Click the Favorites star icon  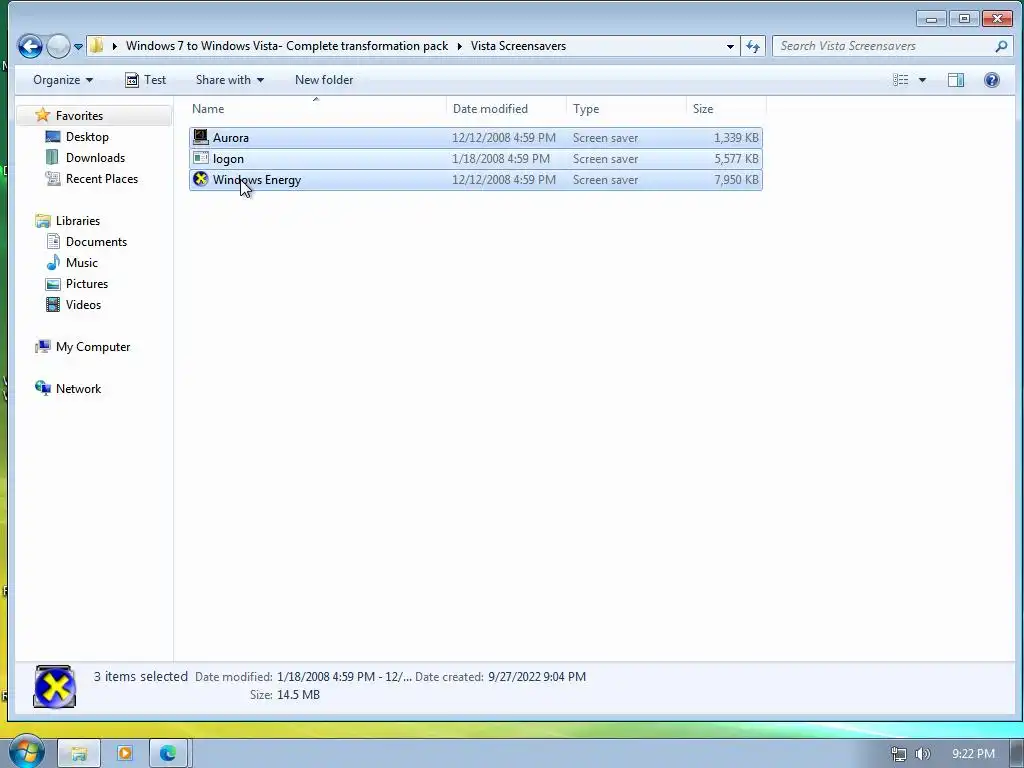pyautogui.click(x=42, y=115)
